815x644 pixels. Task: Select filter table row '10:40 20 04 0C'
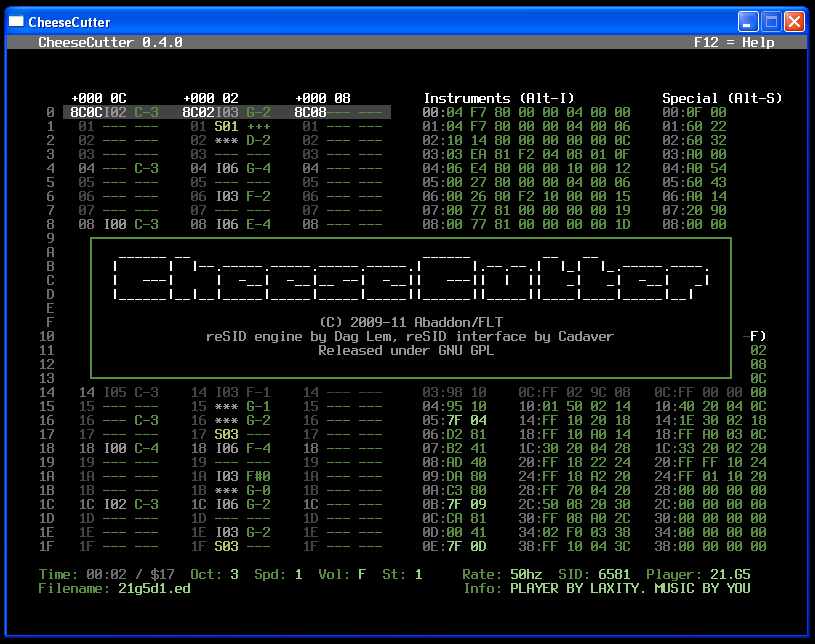pos(711,406)
